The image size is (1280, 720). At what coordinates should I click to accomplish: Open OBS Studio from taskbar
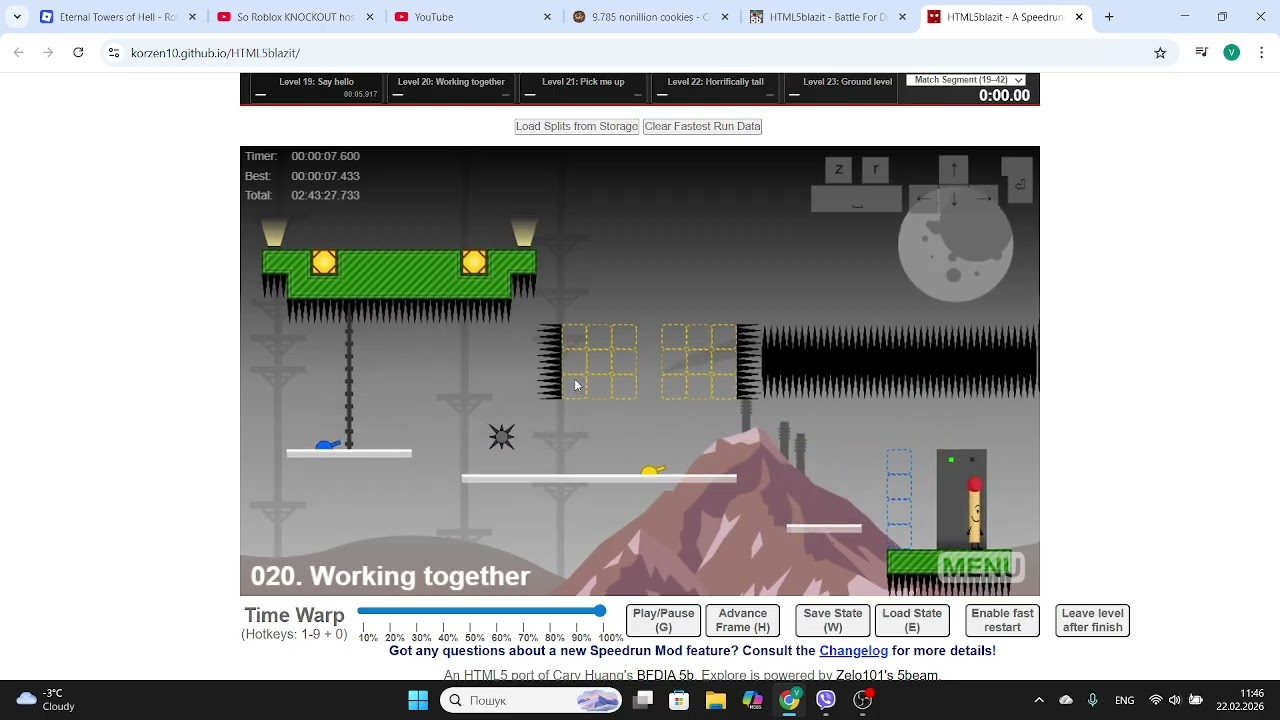863,700
